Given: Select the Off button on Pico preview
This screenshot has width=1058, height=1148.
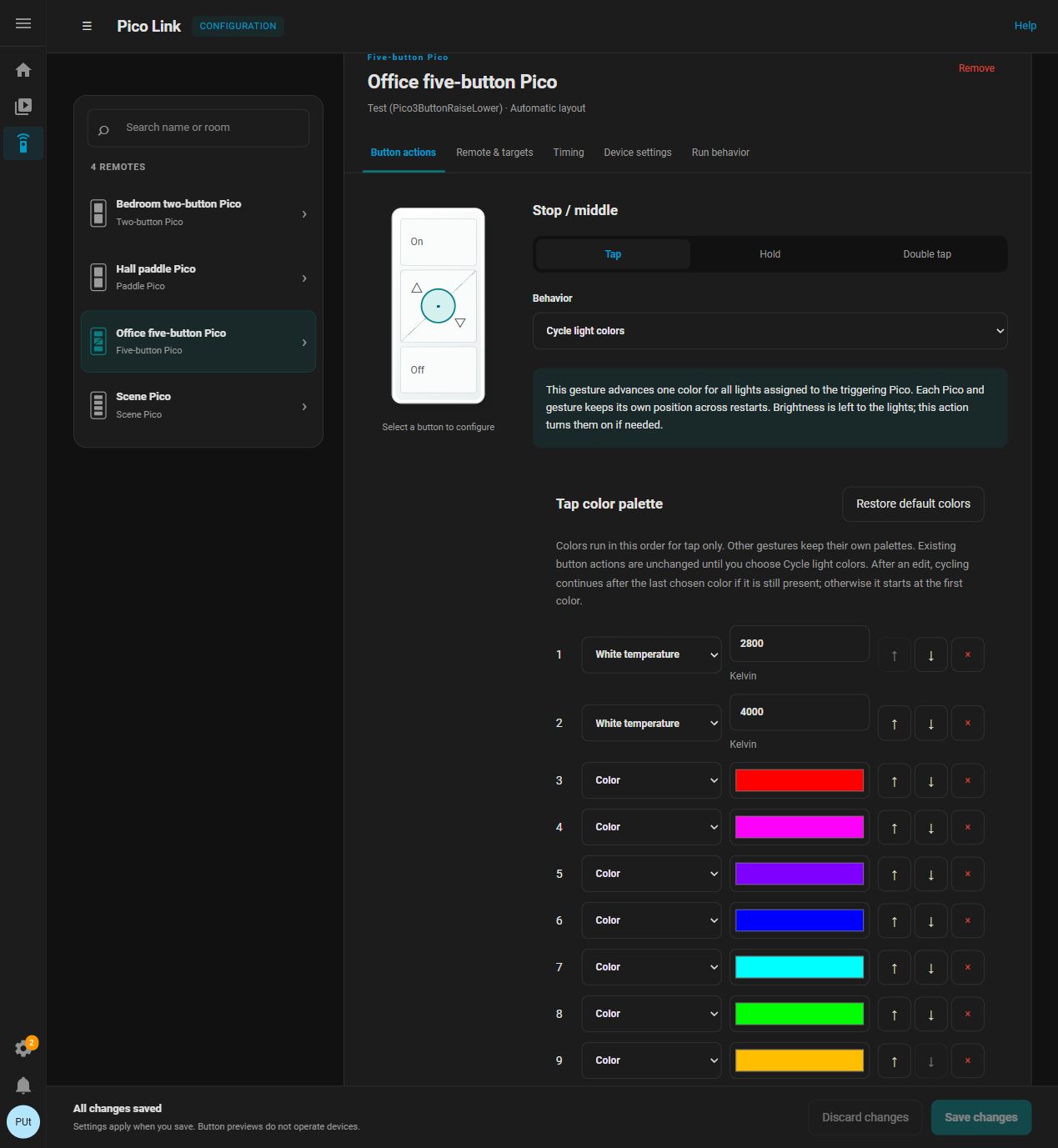Looking at the screenshot, I should [439, 370].
